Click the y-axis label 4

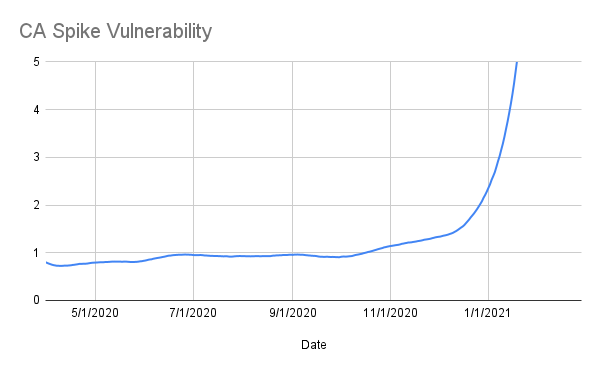(36, 110)
